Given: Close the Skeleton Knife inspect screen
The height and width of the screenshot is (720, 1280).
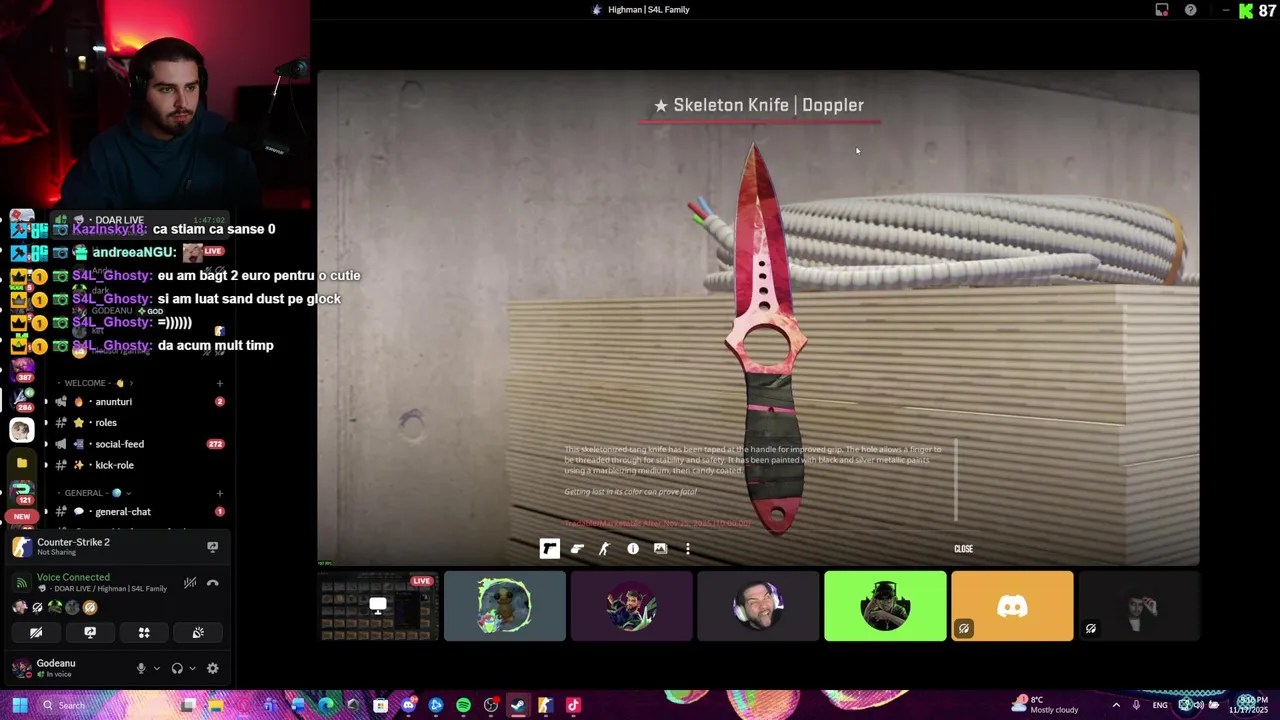Looking at the screenshot, I should [x=963, y=549].
